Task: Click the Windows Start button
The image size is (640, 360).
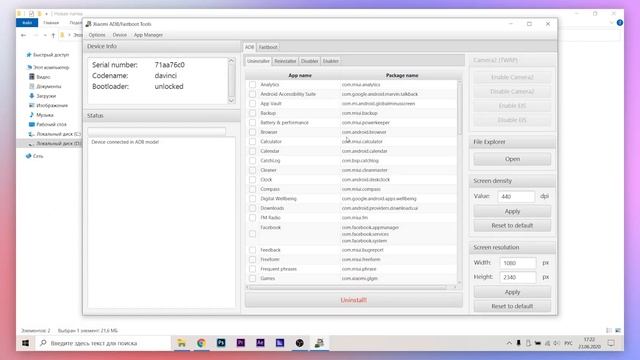Action: point(25,343)
